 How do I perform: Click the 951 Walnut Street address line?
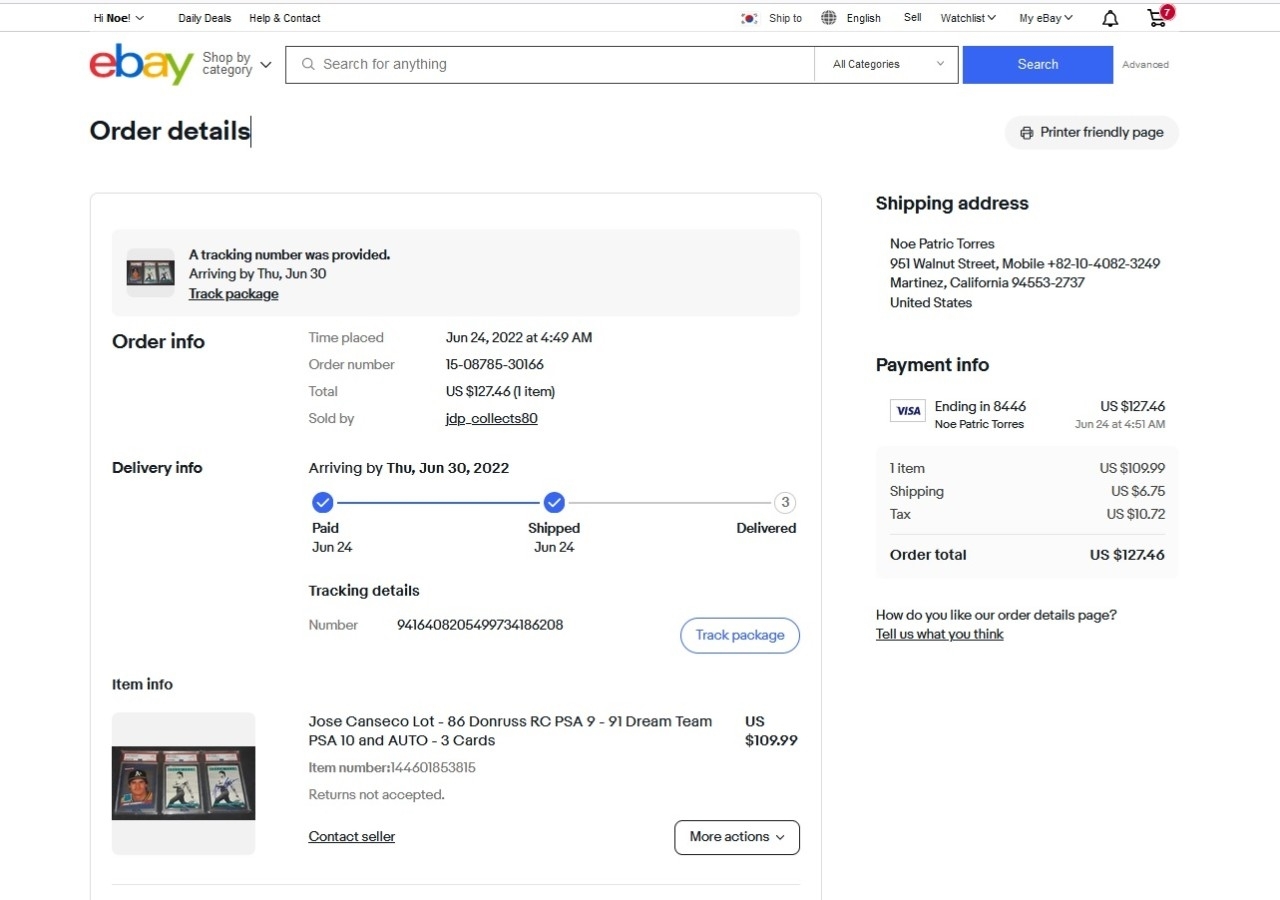coord(1025,263)
